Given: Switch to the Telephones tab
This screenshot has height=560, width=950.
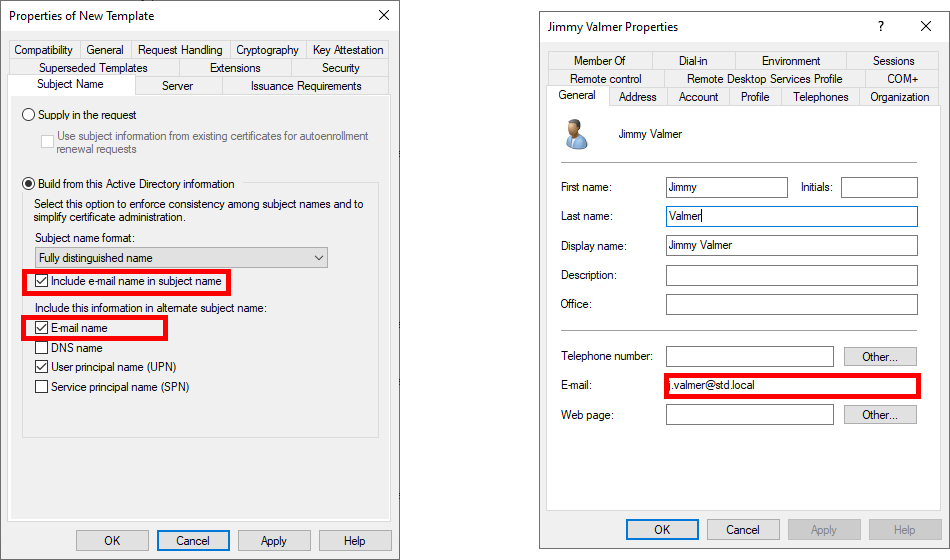Looking at the screenshot, I should 820,97.
